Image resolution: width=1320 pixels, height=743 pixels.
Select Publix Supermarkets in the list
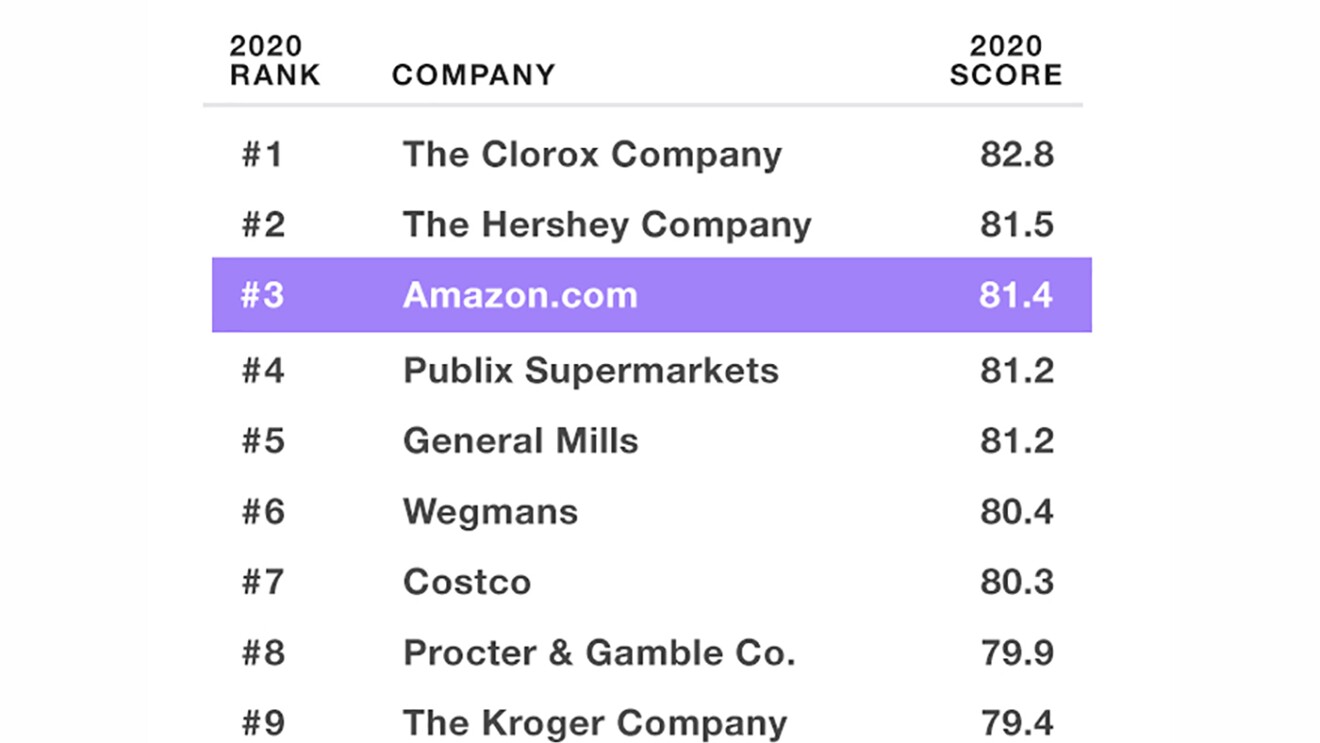tap(590, 371)
